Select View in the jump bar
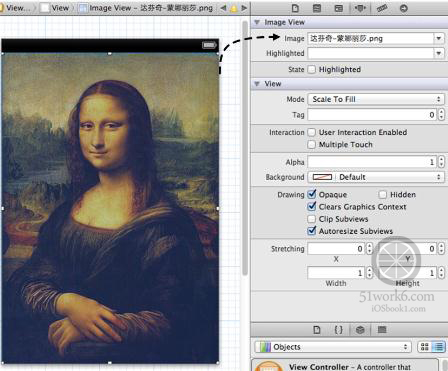The width and height of the screenshot is (448, 371). pos(55,8)
